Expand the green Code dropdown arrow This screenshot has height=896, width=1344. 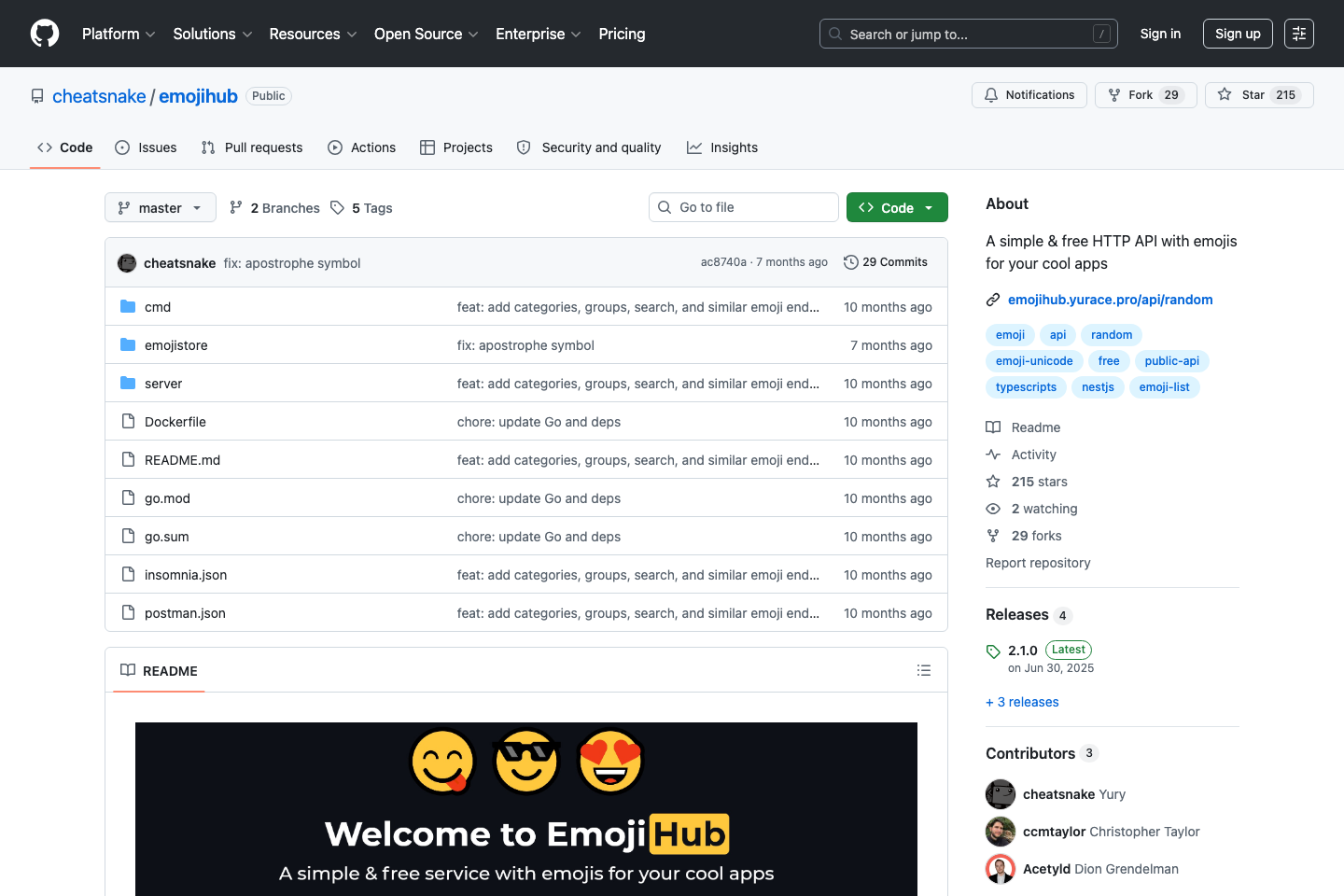(929, 207)
